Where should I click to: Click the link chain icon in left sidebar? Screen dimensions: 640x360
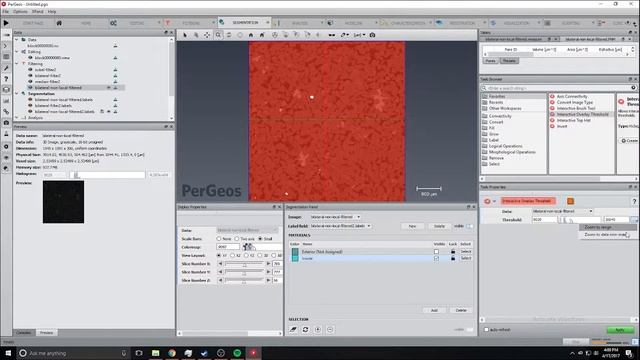coord(6,111)
